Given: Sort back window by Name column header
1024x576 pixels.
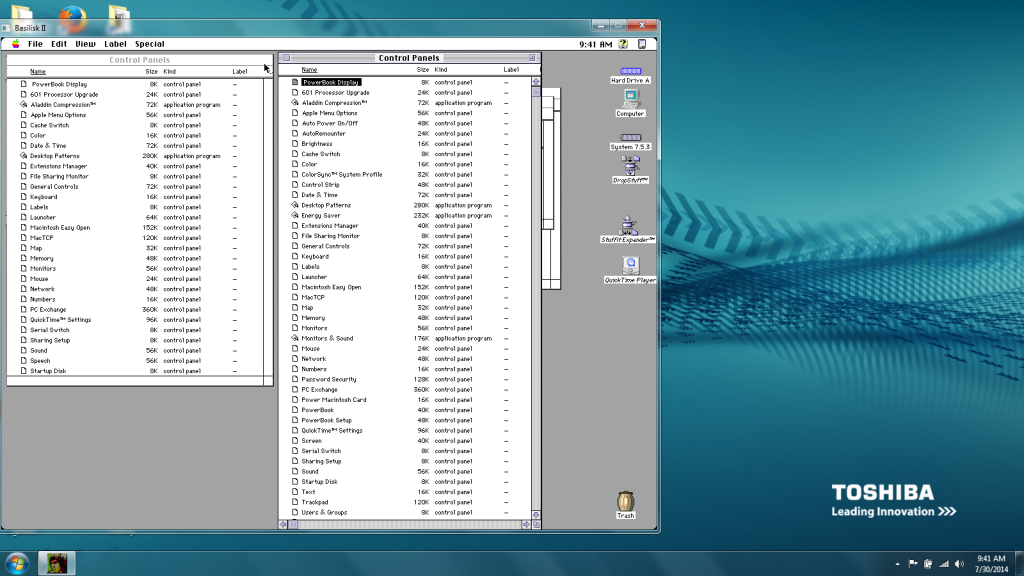Looking at the screenshot, I should pos(38,71).
